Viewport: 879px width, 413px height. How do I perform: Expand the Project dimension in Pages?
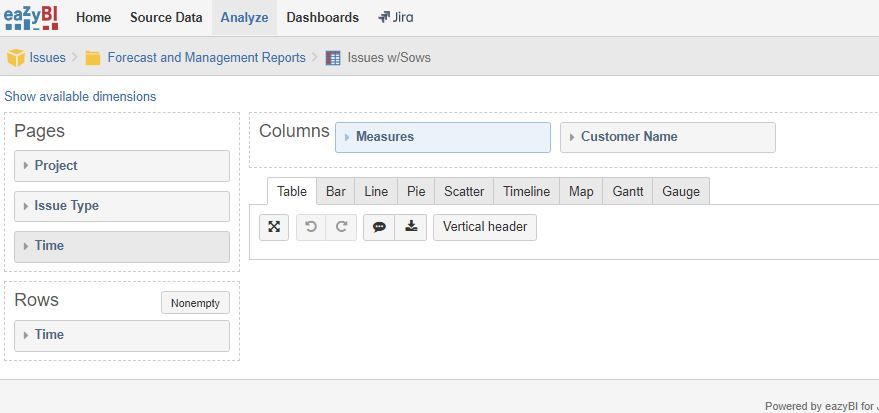coord(122,166)
